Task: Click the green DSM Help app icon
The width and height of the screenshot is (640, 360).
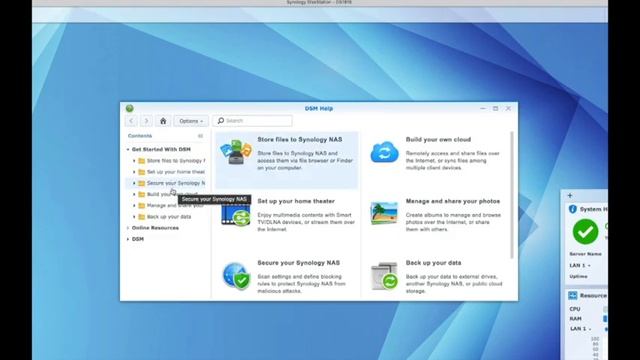Action: [129, 108]
